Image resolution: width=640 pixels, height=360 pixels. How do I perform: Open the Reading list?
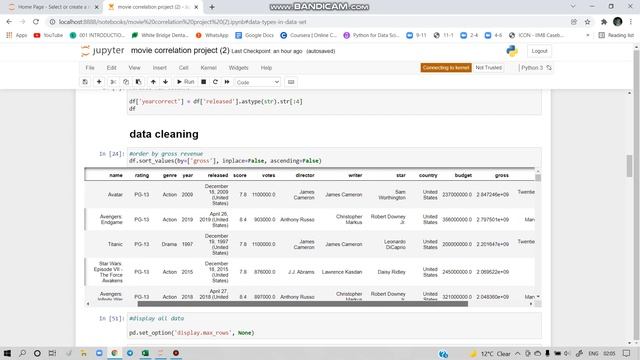tap(616, 35)
